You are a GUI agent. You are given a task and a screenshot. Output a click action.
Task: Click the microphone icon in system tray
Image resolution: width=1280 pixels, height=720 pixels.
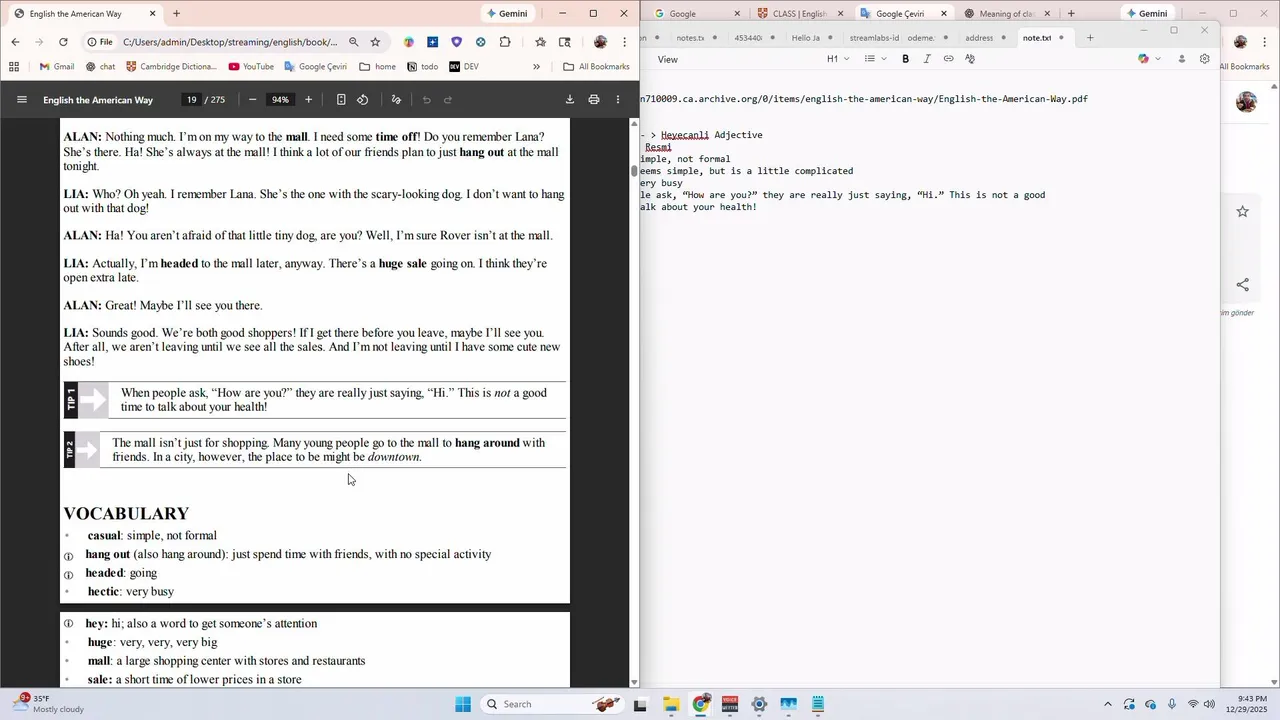coord(1172,704)
